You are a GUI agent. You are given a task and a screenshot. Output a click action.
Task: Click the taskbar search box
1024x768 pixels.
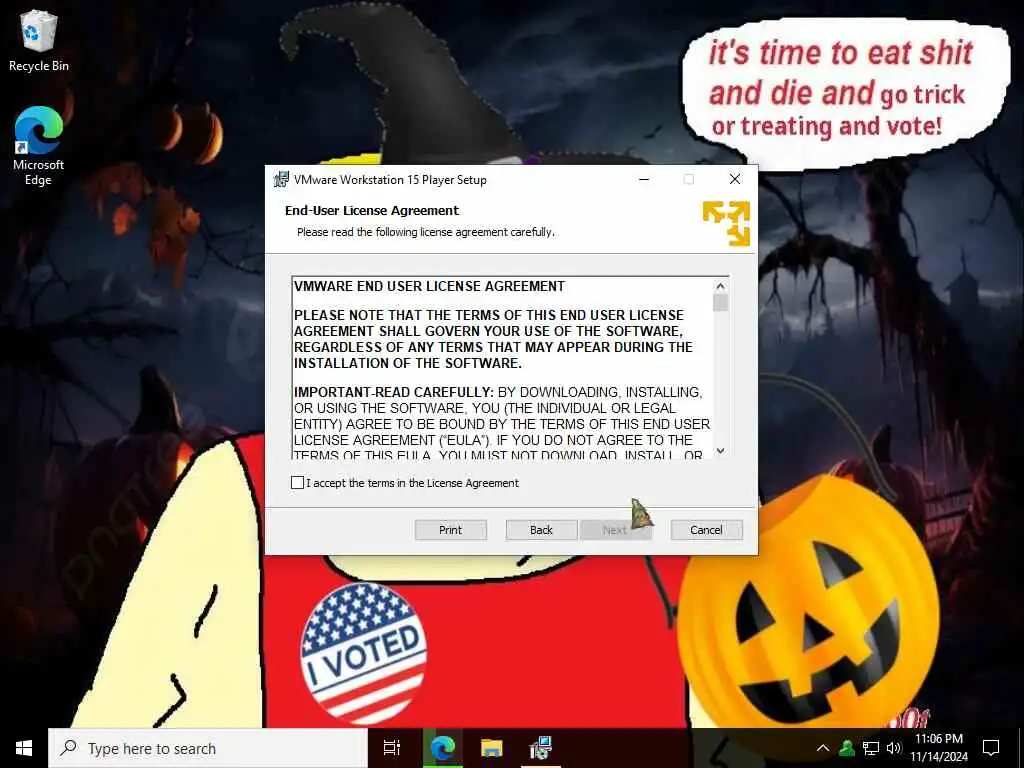click(208, 748)
